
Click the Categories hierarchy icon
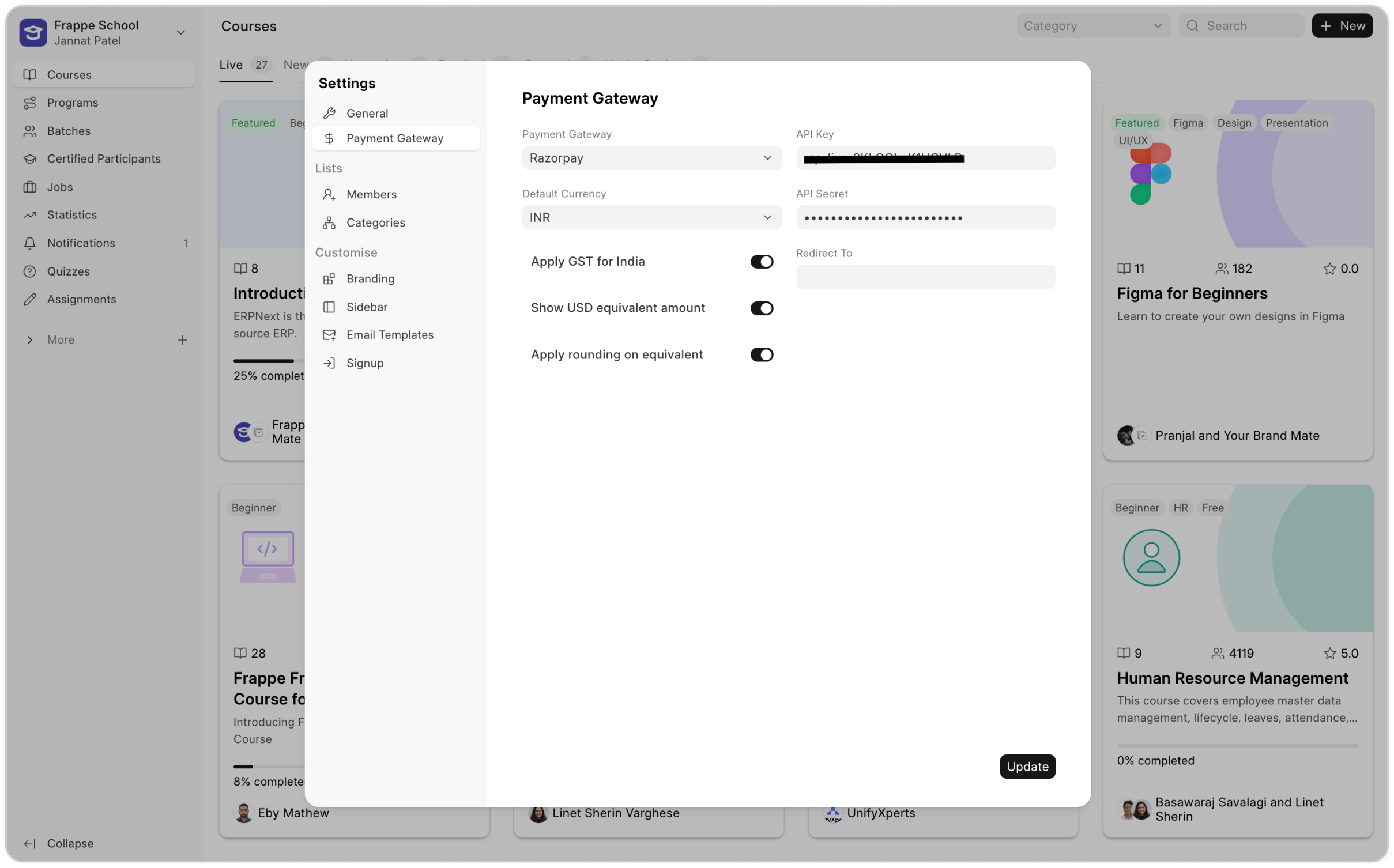pos(329,223)
